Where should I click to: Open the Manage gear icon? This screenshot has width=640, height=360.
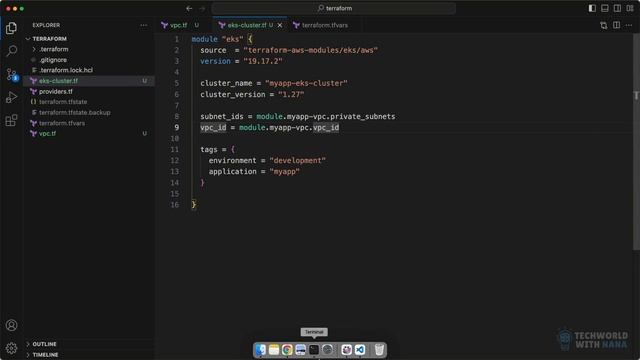11,348
